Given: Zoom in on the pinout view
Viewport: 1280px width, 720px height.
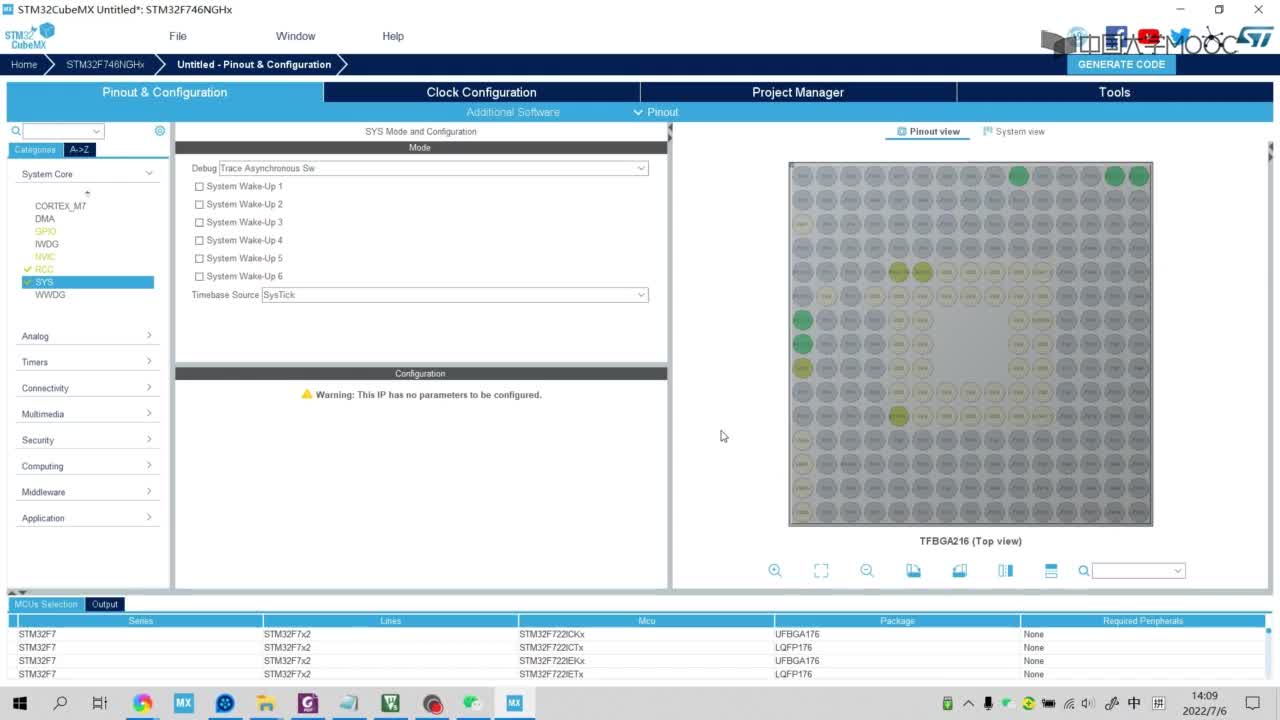Looking at the screenshot, I should 775,570.
